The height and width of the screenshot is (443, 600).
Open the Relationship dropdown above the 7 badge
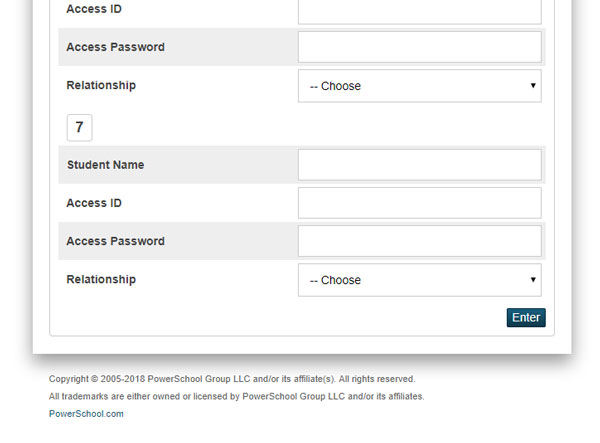pyautogui.click(x=419, y=86)
